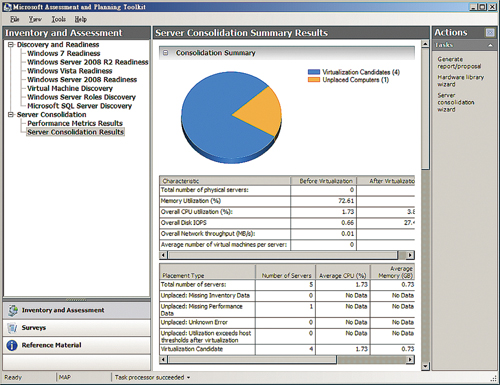The height and width of the screenshot is (385, 500).
Task: Collapse the Consolidation Summary section
Action: click(165, 53)
